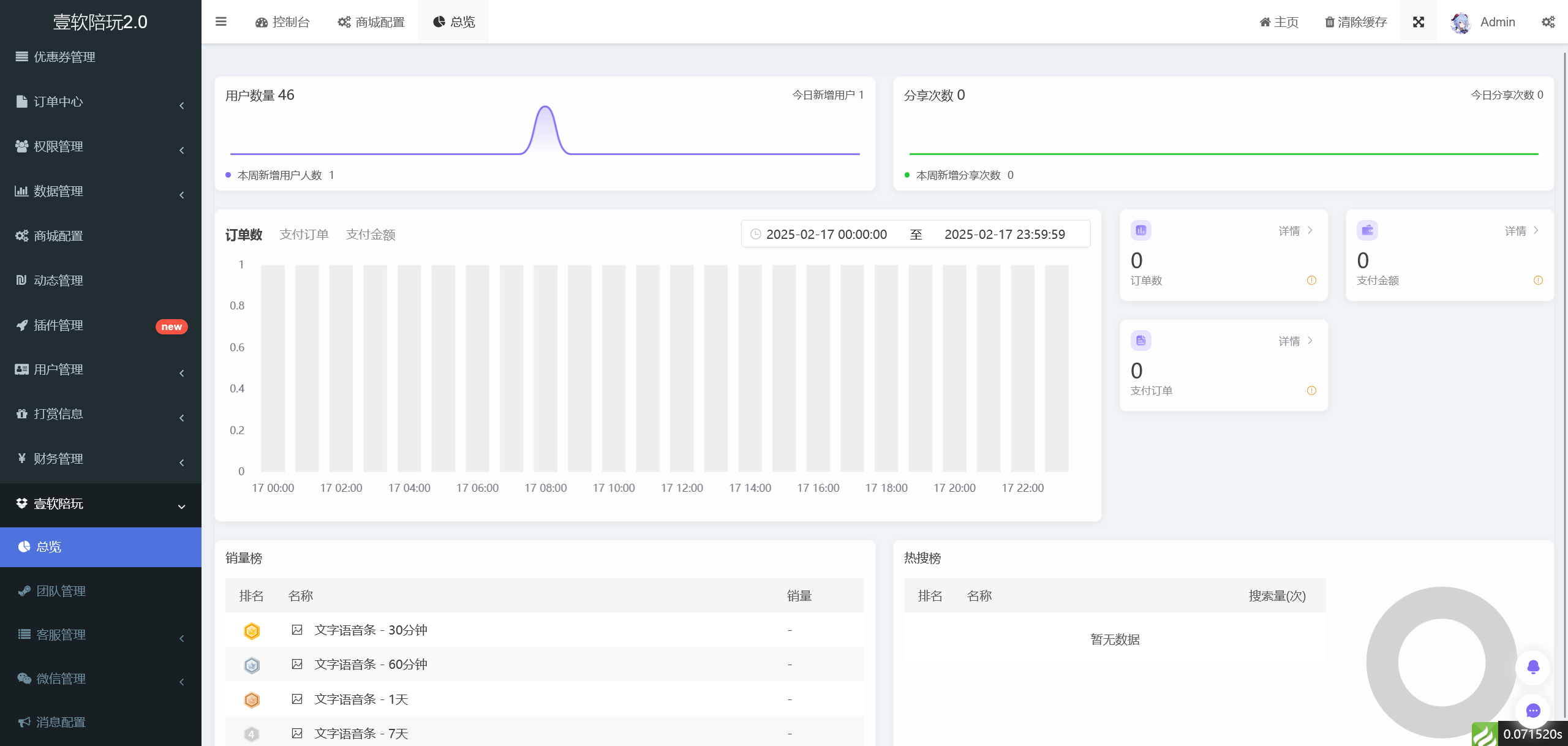
Task: Click 消息配置 at sidebar bottom
Action: (61, 722)
